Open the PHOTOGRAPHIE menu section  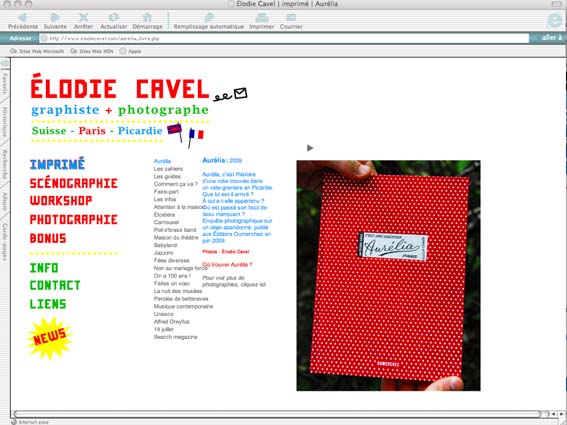pyautogui.click(x=74, y=219)
